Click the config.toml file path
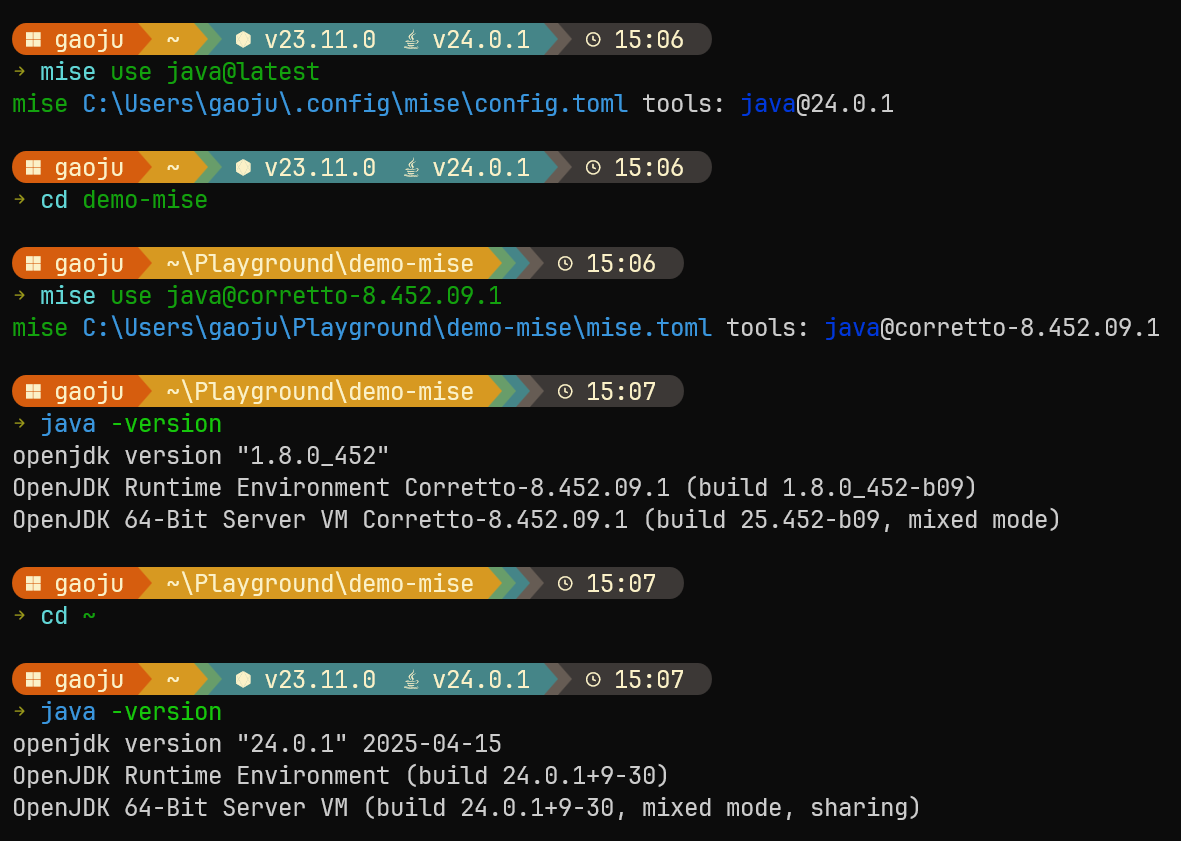 coord(355,104)
